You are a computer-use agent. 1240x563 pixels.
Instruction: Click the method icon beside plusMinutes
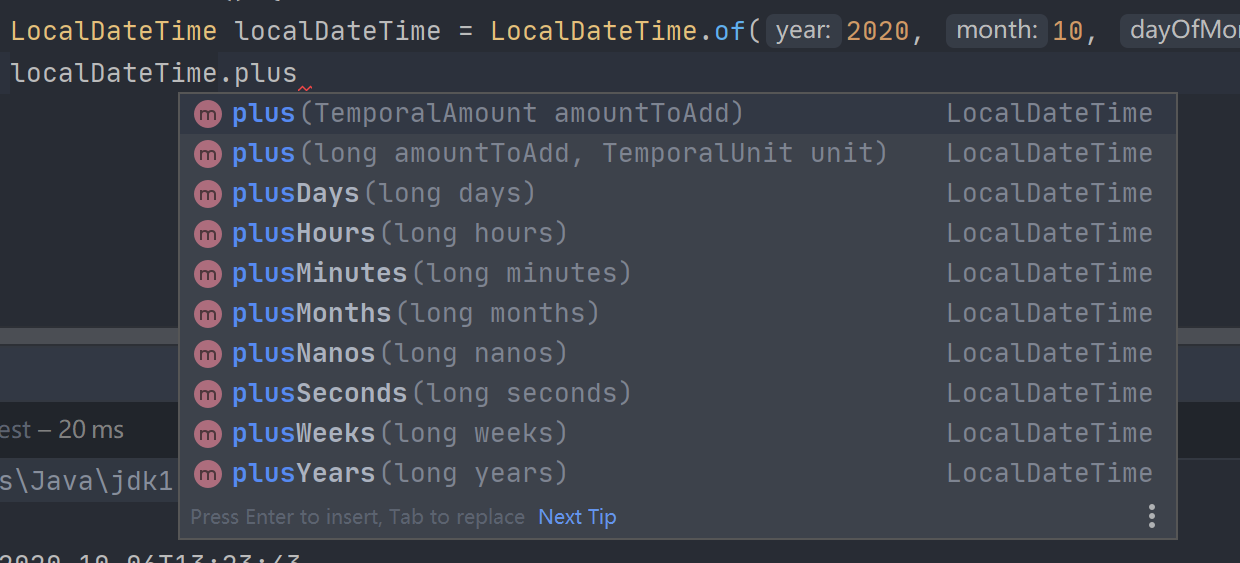207,274
